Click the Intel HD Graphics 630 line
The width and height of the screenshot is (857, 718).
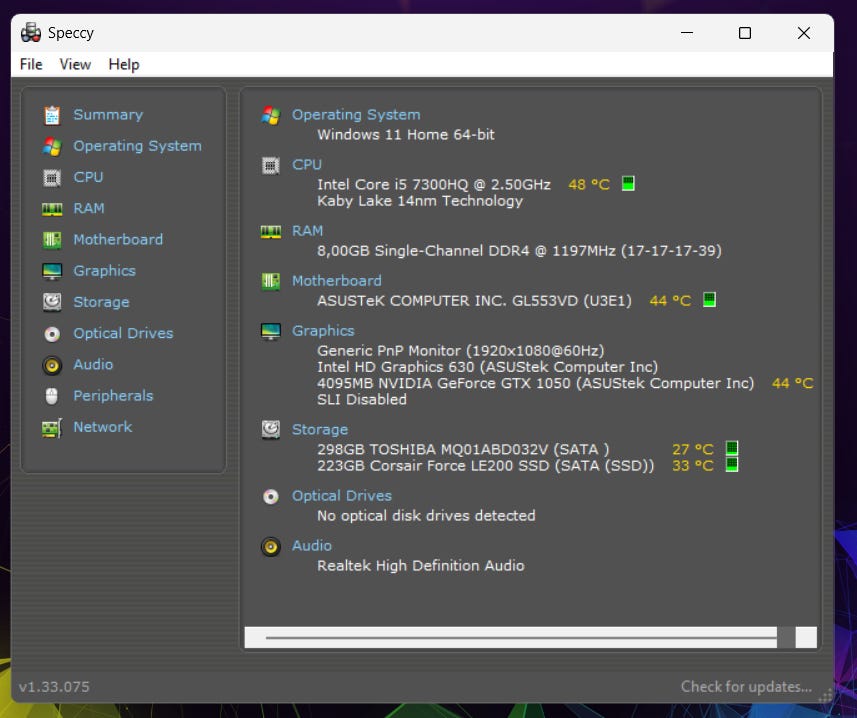pos(488,367)
